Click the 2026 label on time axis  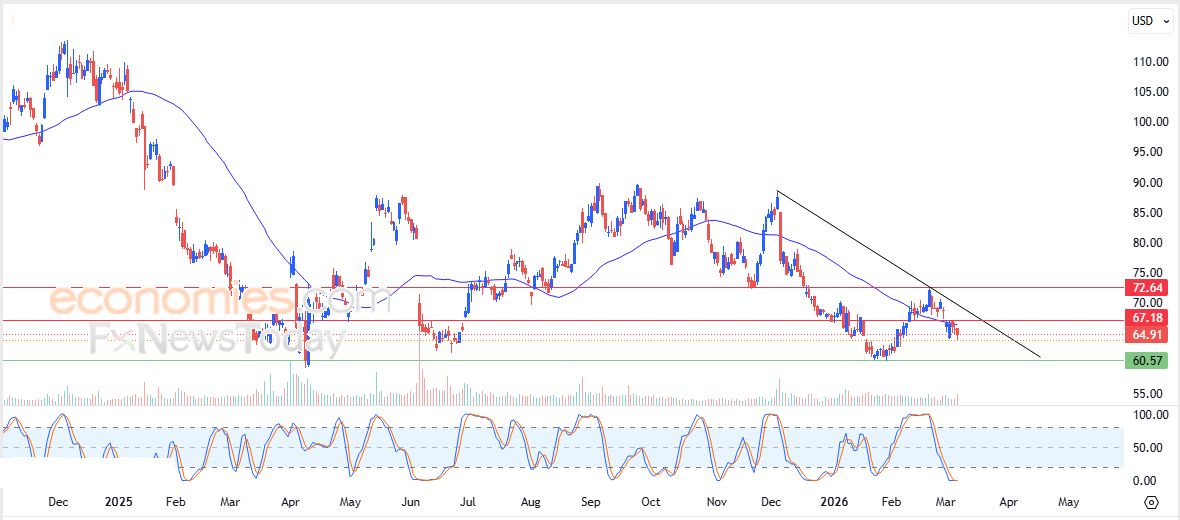pos(834,501)
